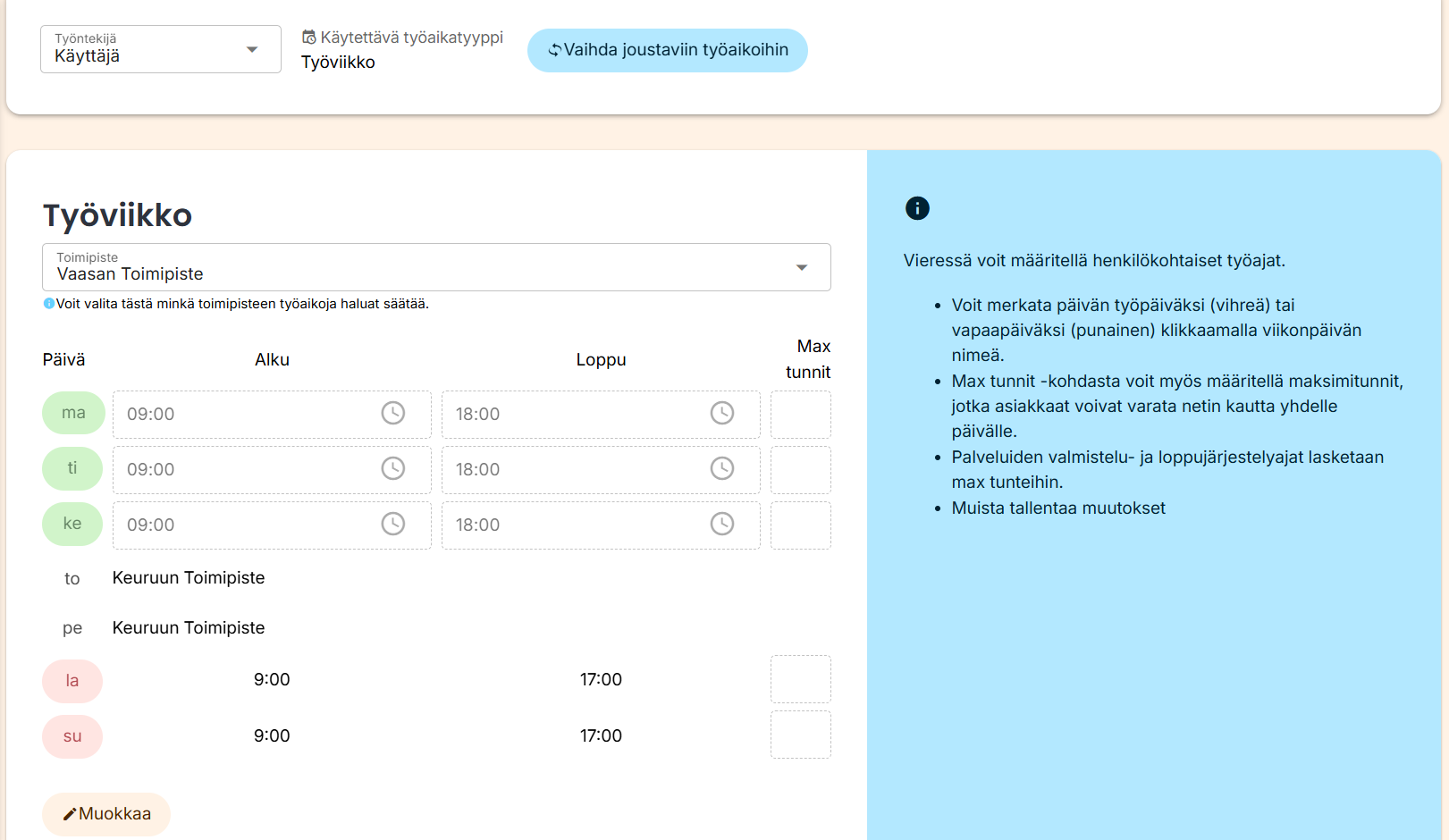Toggle Wednesday (ke) working day status
This screenshot has width=1449, height=840.
72,524
